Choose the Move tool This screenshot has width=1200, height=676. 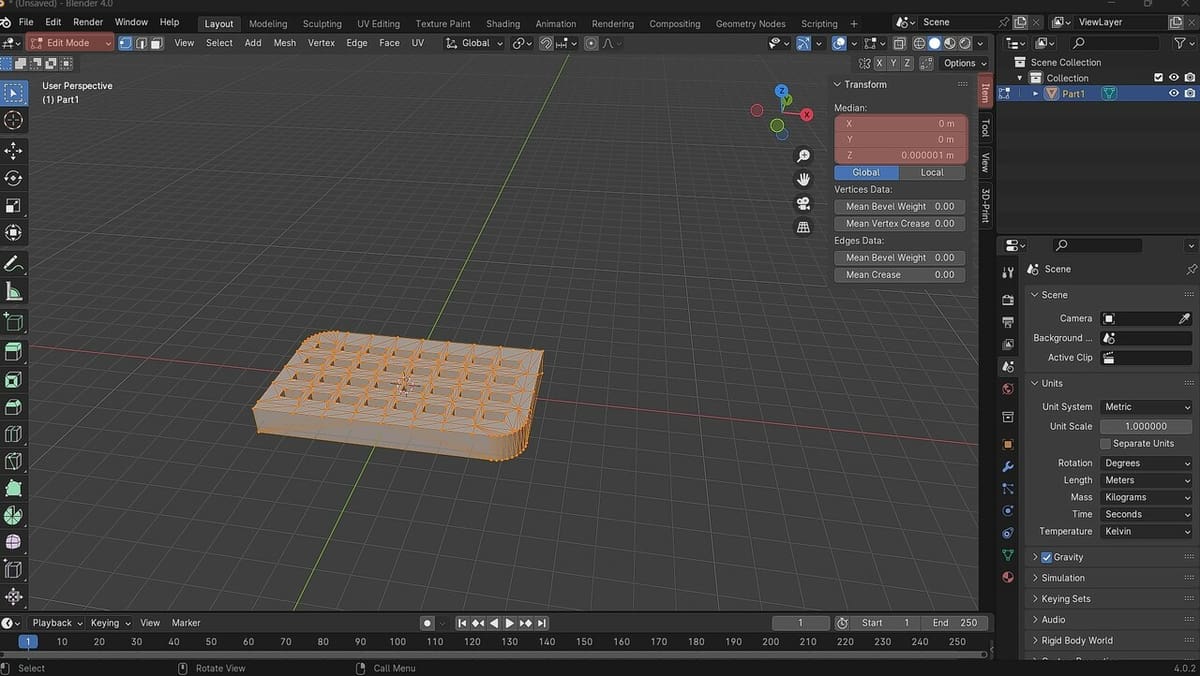(x=14, y=151)
